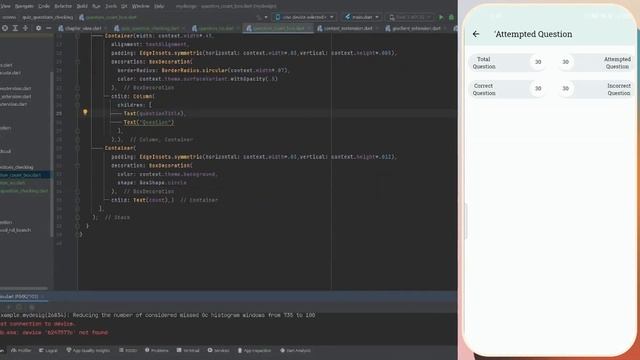Image resolution: width=640 pixels, height=360 pixels.
Task: Click the 'Reducing the number of considered' log line
Action: 158,315
